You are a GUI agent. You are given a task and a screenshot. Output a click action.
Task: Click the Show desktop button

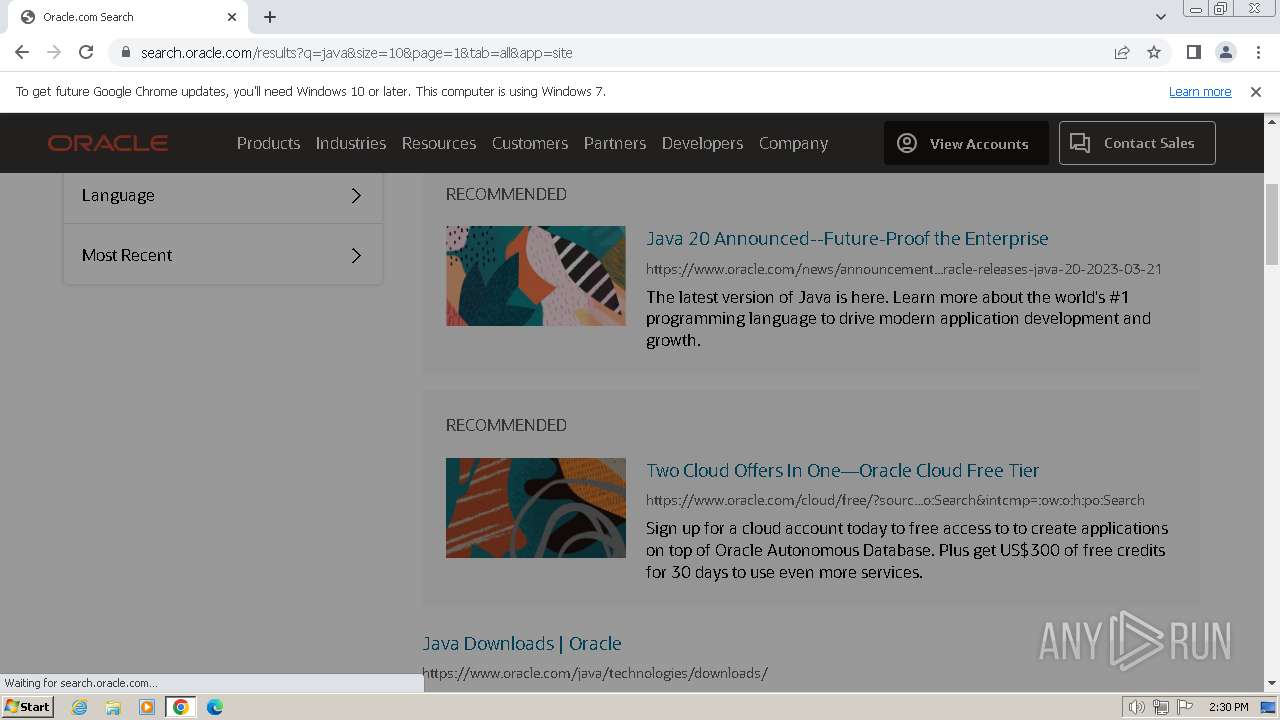(1269, 707)
